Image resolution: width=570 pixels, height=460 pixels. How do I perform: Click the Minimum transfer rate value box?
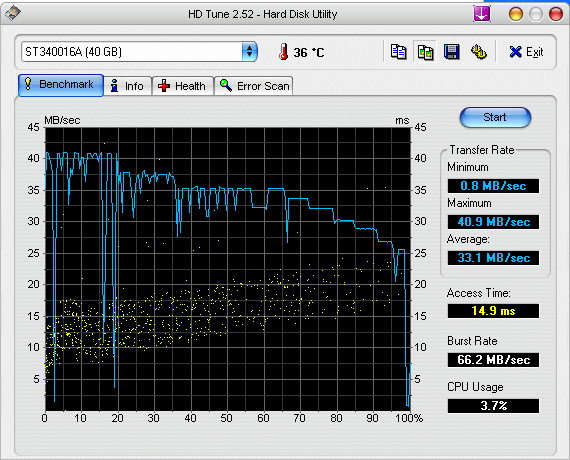click(493, 186)
